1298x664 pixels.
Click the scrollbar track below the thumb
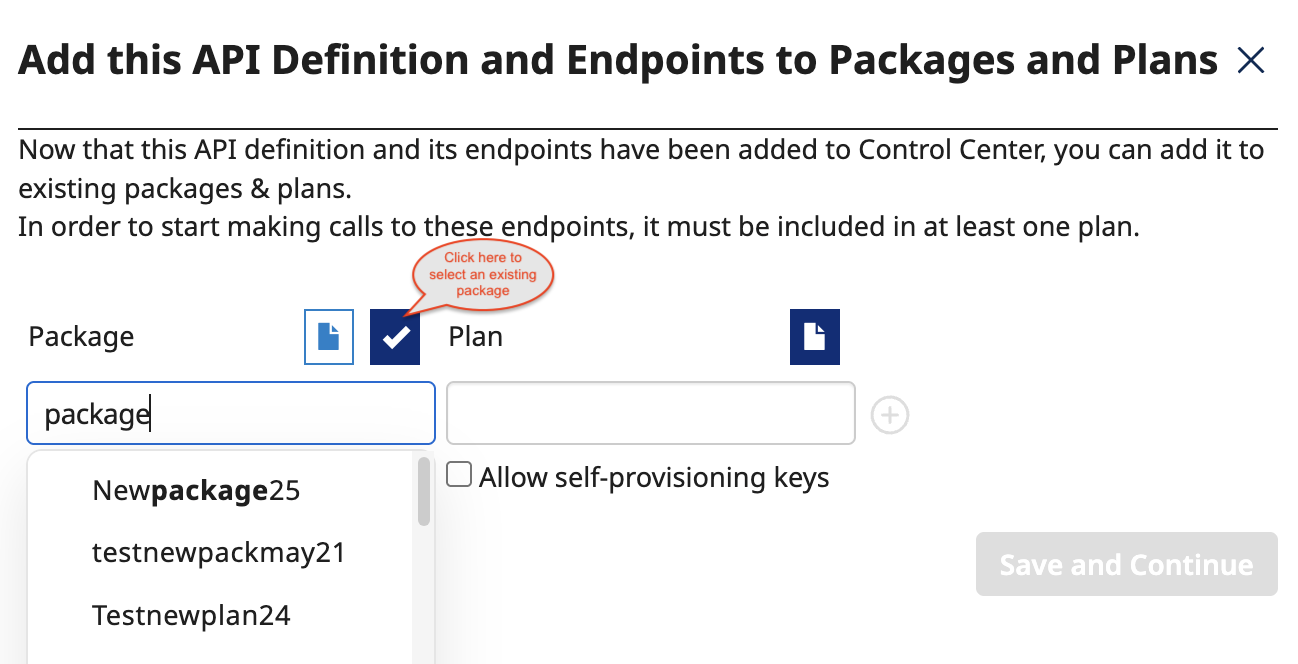[x=424, y=600]
